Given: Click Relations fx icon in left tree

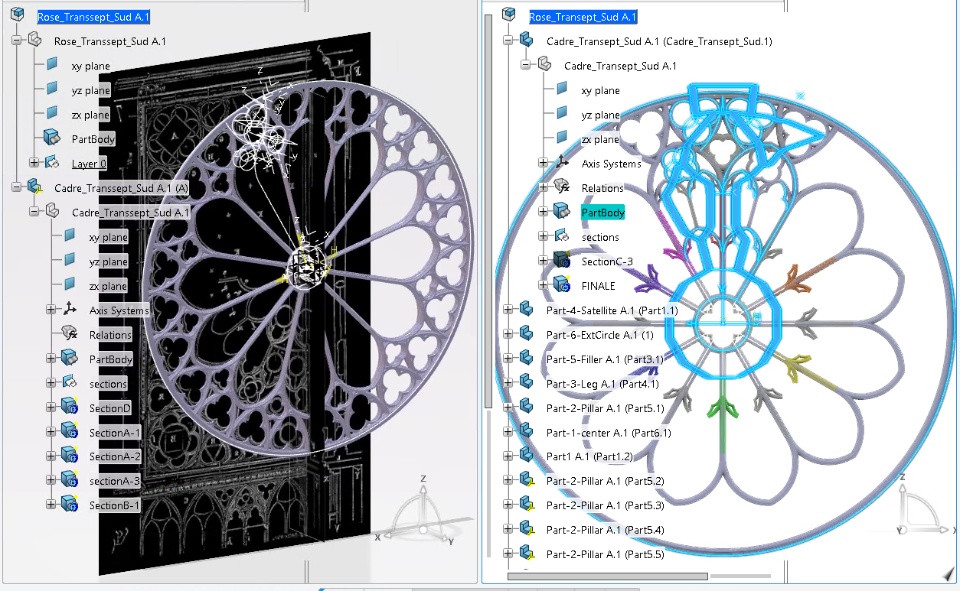Looking at the screenshot, I should pyautogui.click(x=70, y=333).
